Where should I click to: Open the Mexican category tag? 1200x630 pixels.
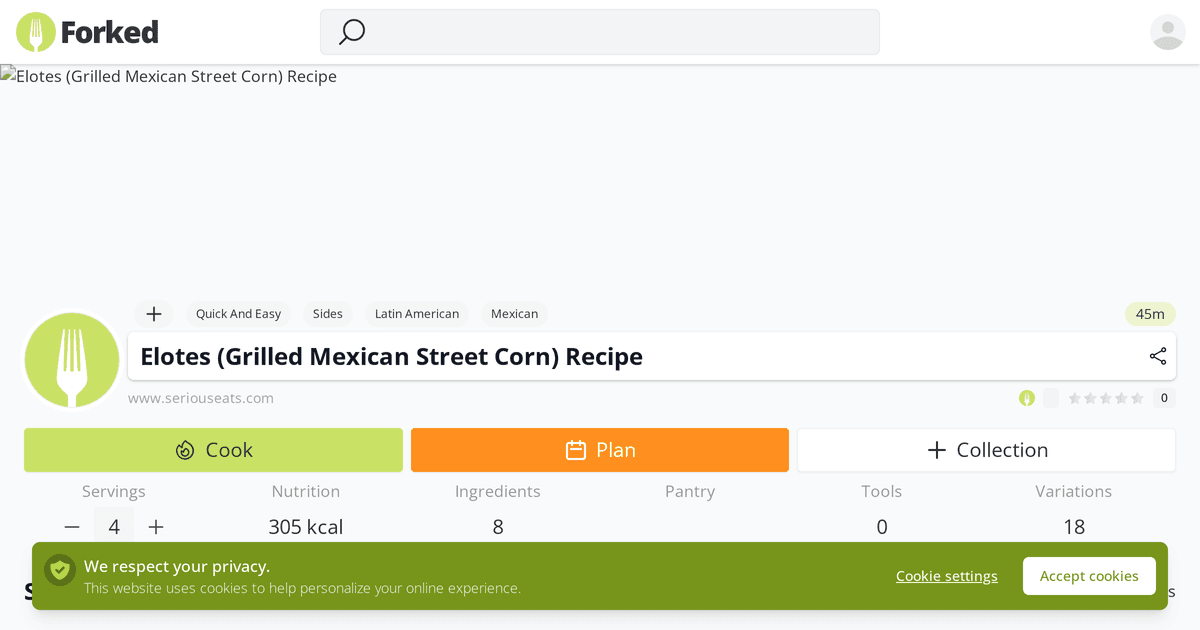(514, 313)
